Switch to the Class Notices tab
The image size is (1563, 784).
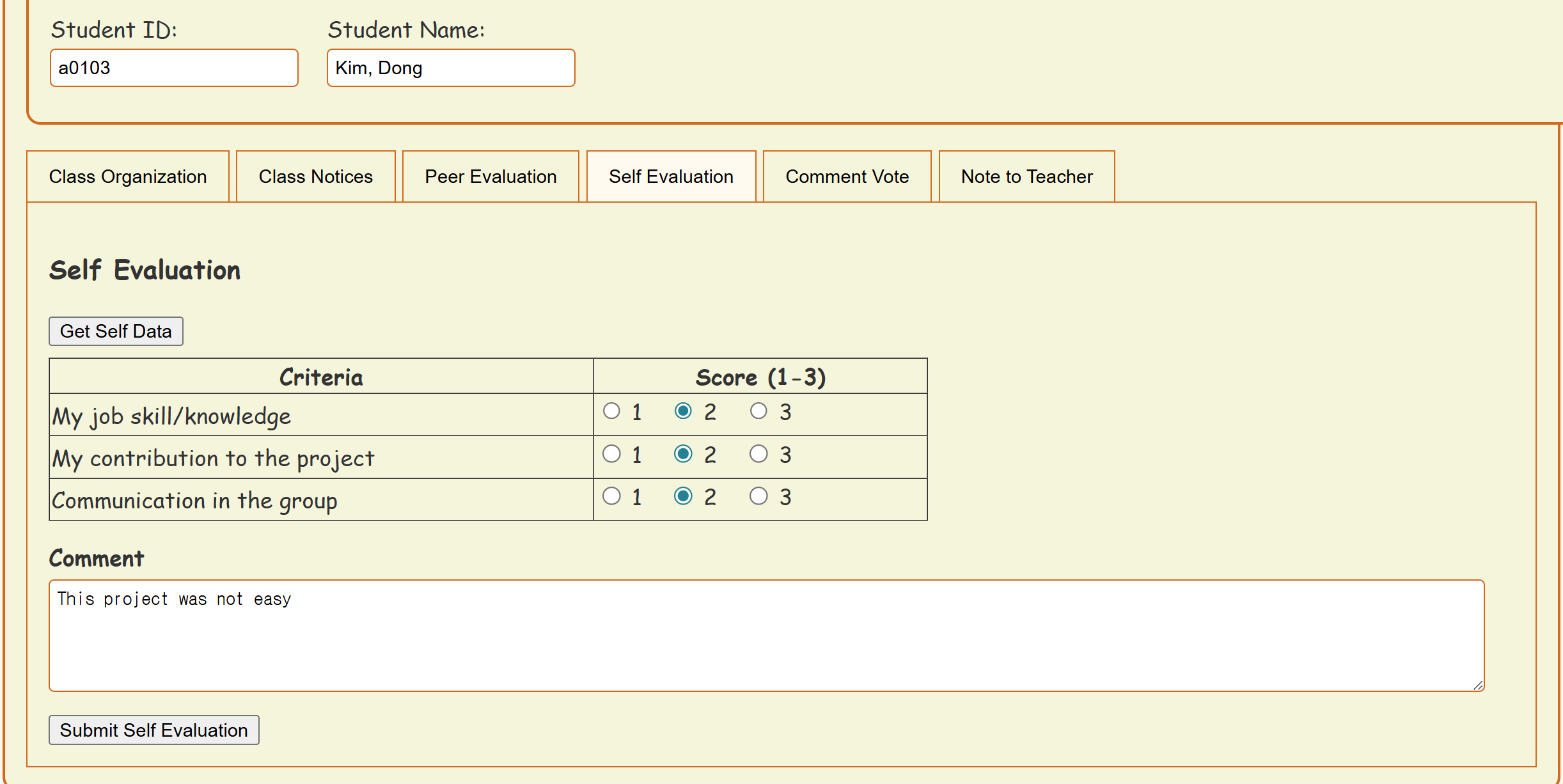pos(315,176)
